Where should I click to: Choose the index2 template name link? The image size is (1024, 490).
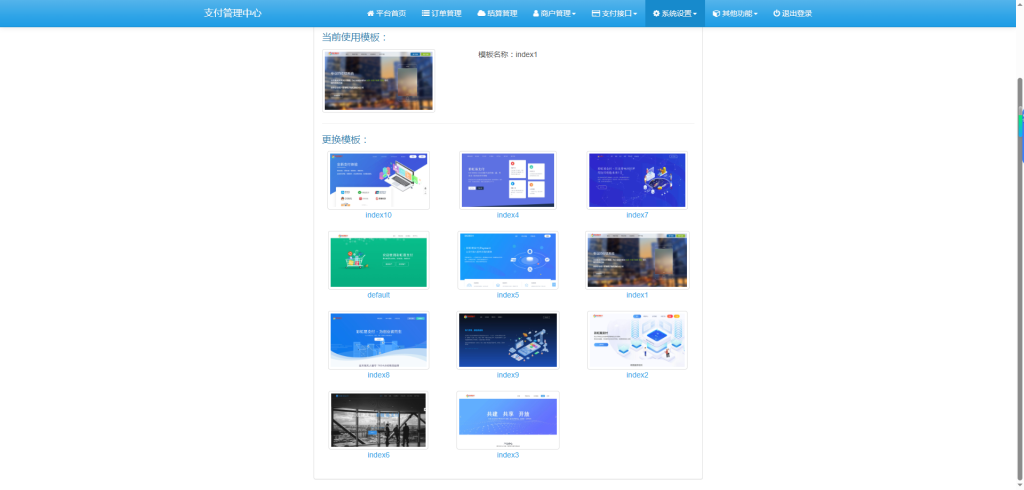point(637,375)
